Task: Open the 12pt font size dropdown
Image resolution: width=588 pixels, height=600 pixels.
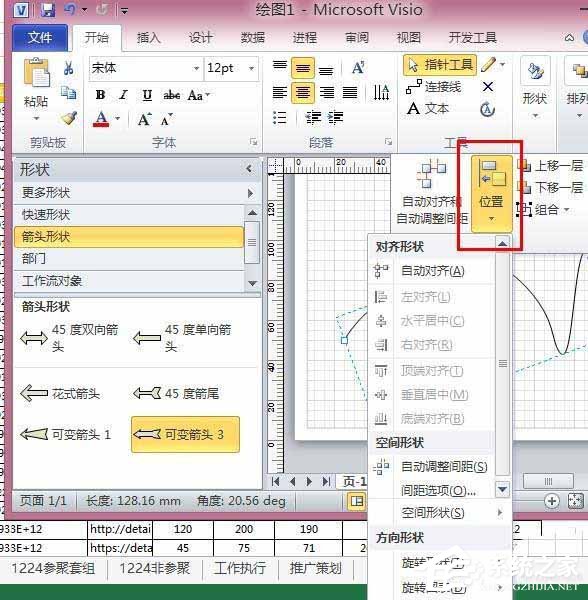Action: pos(251,68)
